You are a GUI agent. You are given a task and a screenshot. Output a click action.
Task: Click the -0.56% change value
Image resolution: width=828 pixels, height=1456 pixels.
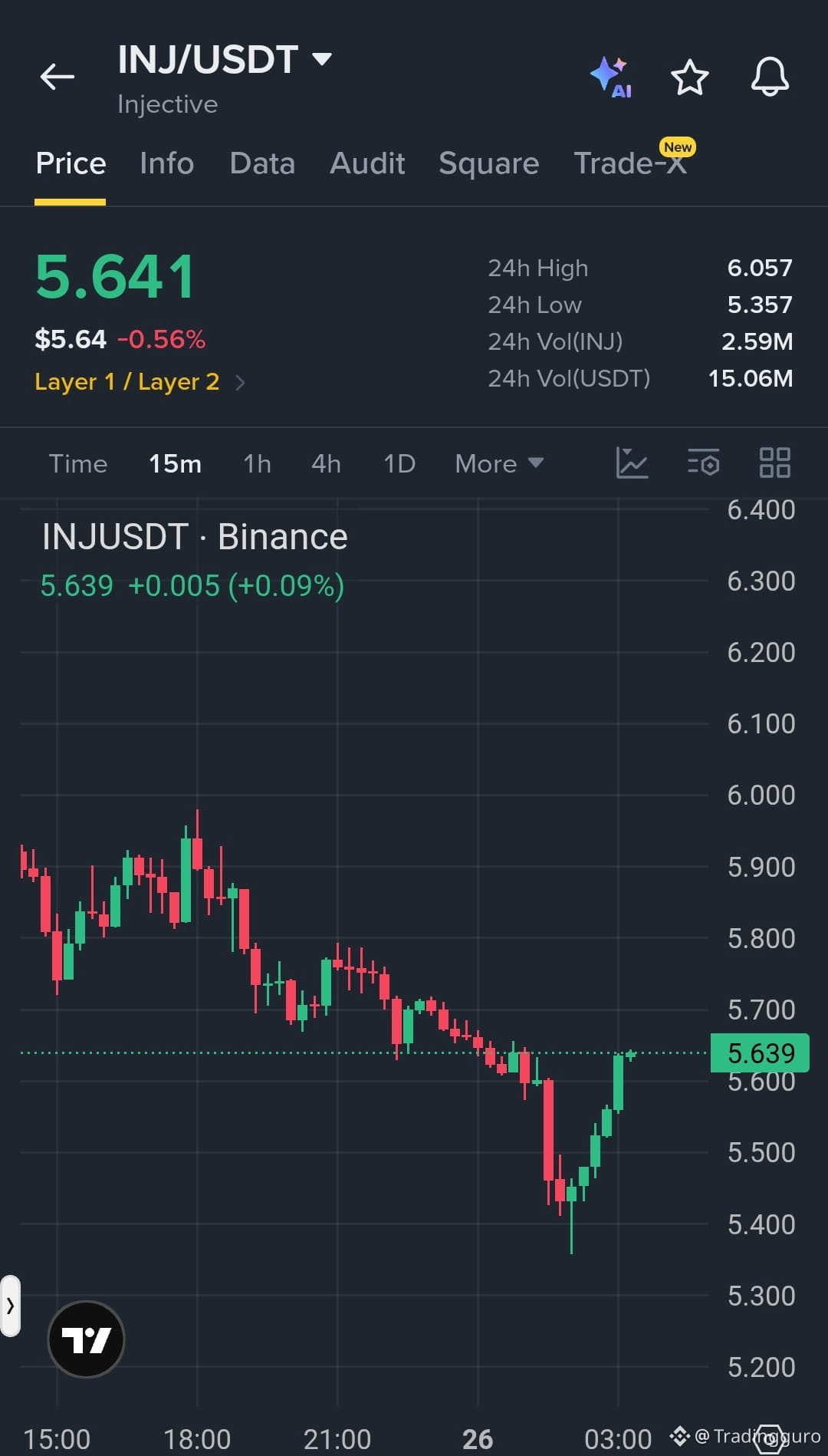tap(161, 339)
